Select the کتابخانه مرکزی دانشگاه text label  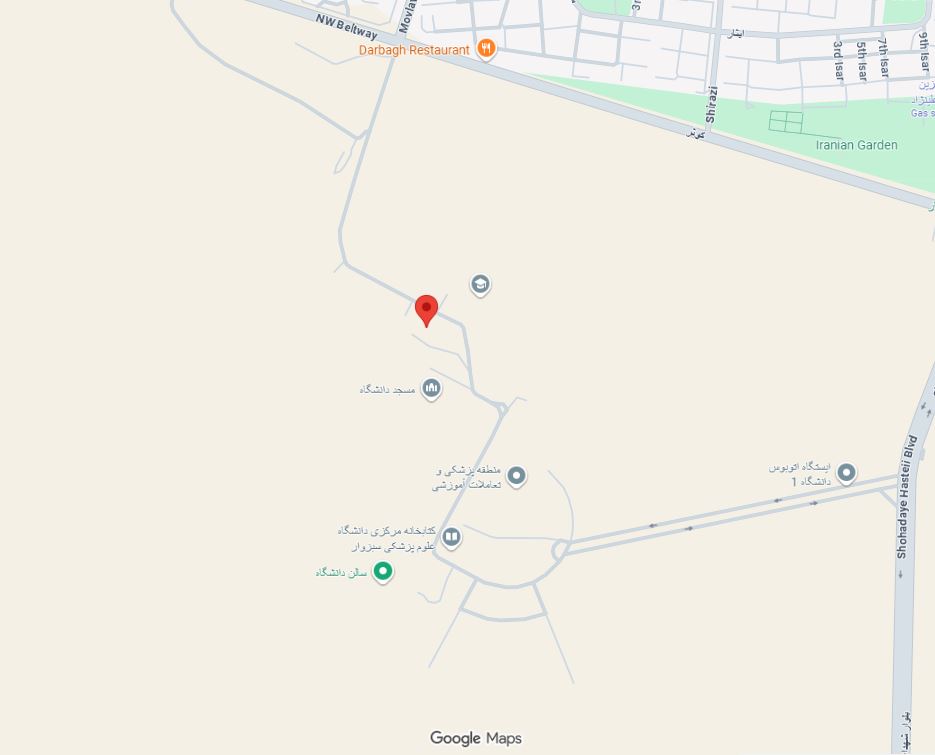[387, 530]
